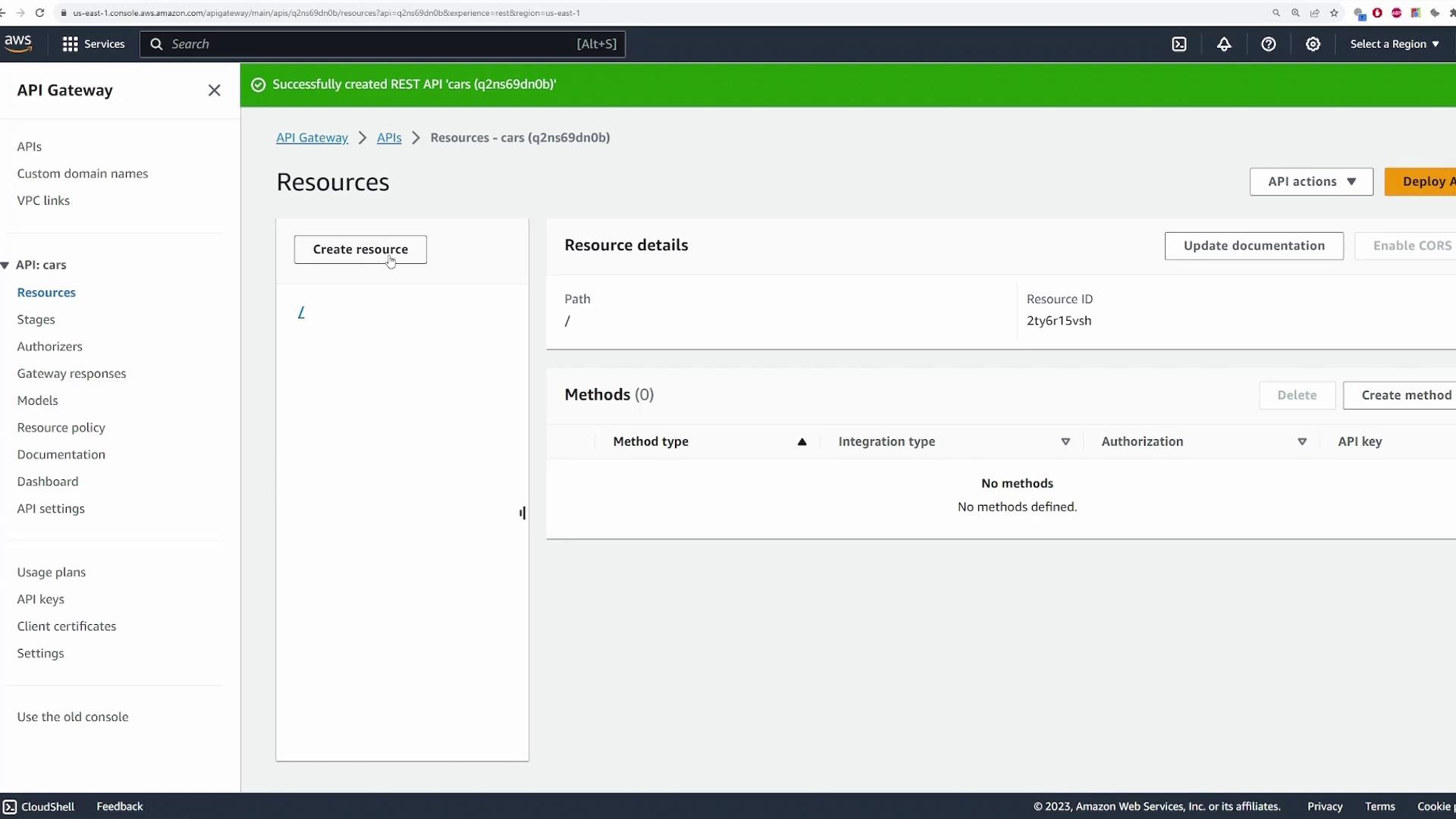Viewport: 1456px width, 819px height.
Task: Sort by Integration type column arrow
Action: [1065, 442]
